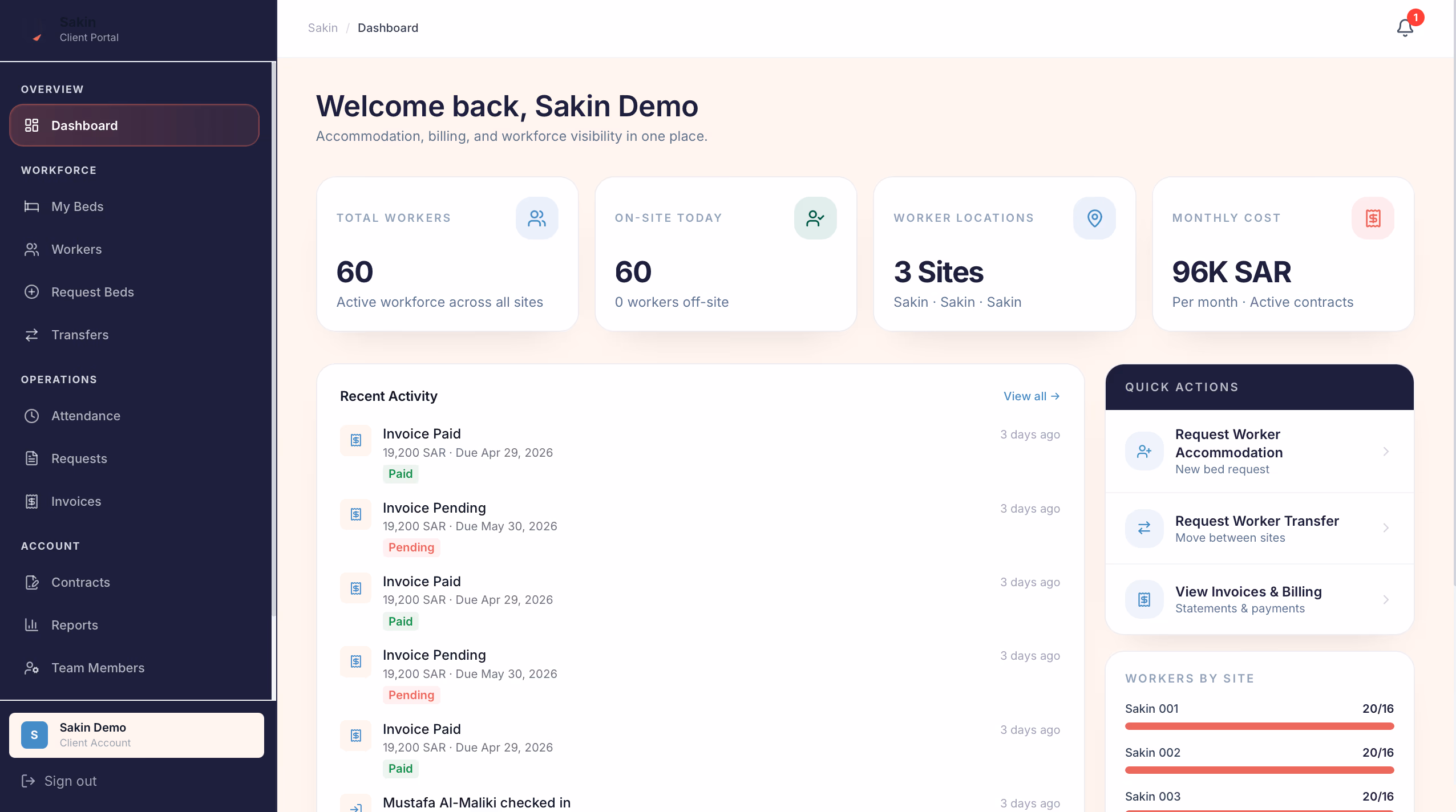Viewport: 1456px width, 812px height.
Task: Open Team Members page
Action: [x=134, y=668]
